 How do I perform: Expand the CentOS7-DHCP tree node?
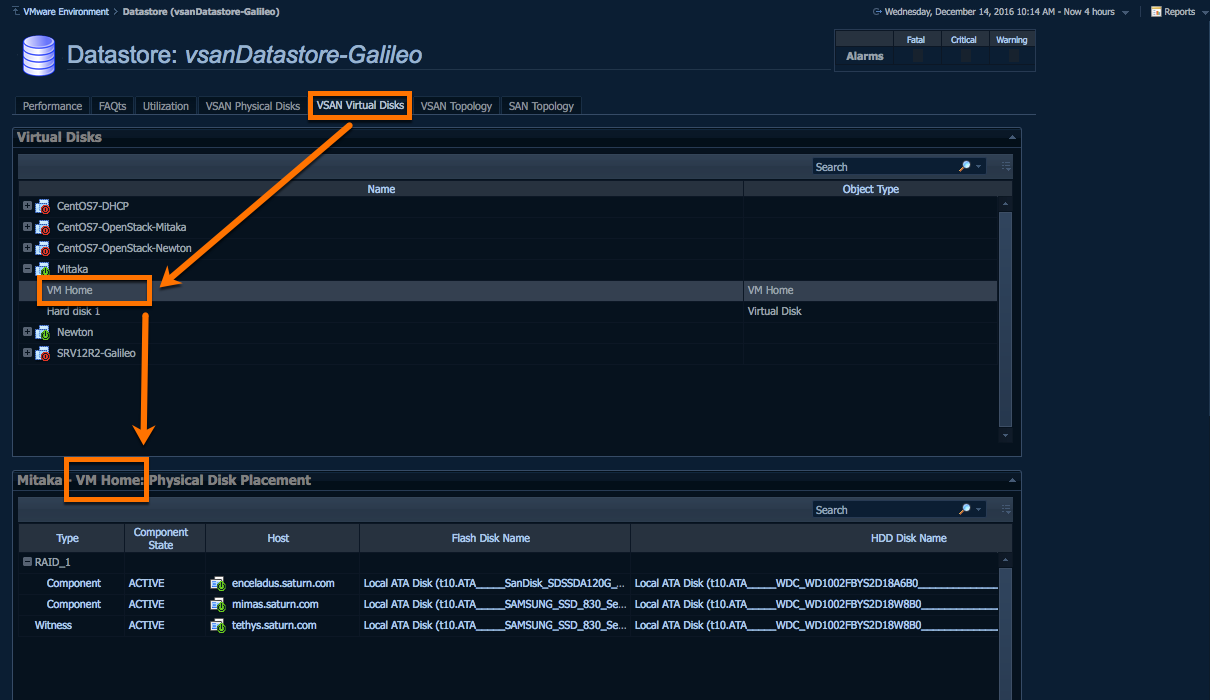(x=27, y=205)
